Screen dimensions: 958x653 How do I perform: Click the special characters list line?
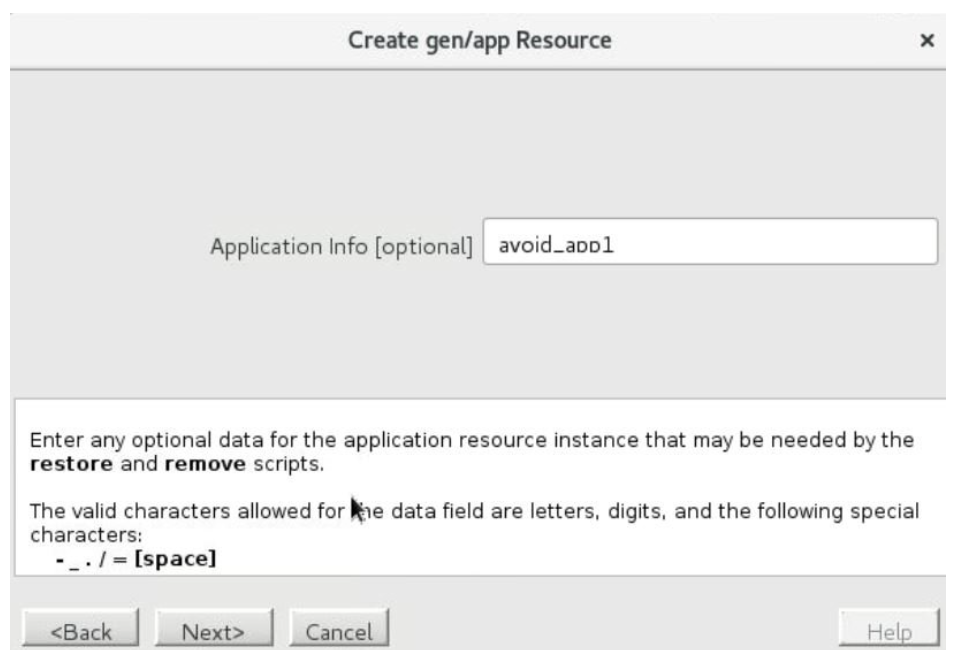[135, 558]
